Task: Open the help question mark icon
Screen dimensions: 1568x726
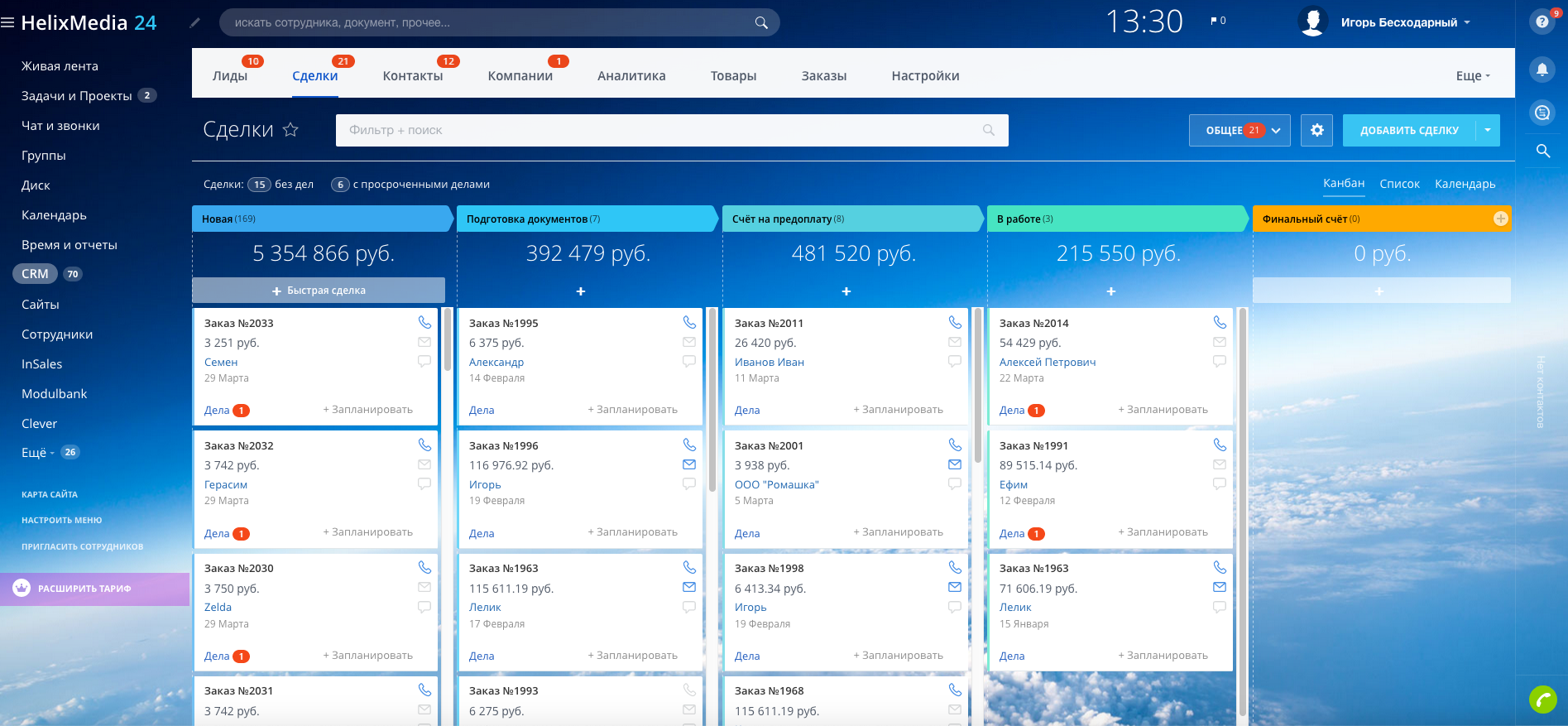Action: click(1542, 22)
